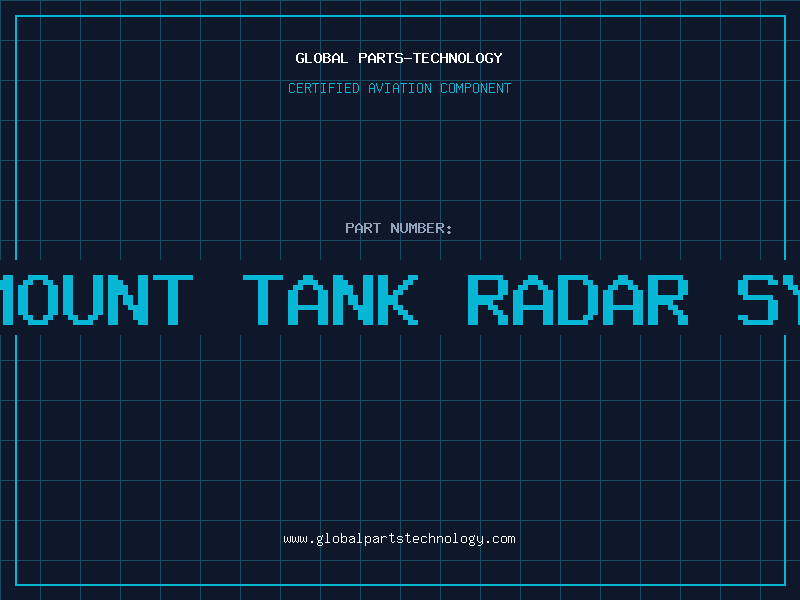
Task: Click the large RADAR word
Action: click(578, 299)
